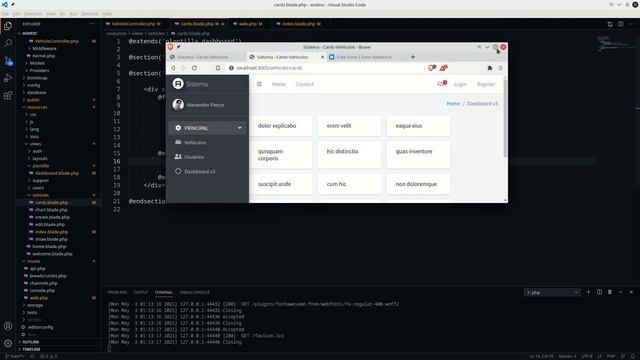Click the Home link in the page navbar
Screen dimensions: 640x360
pyautogui.click(x=279, y=84)
